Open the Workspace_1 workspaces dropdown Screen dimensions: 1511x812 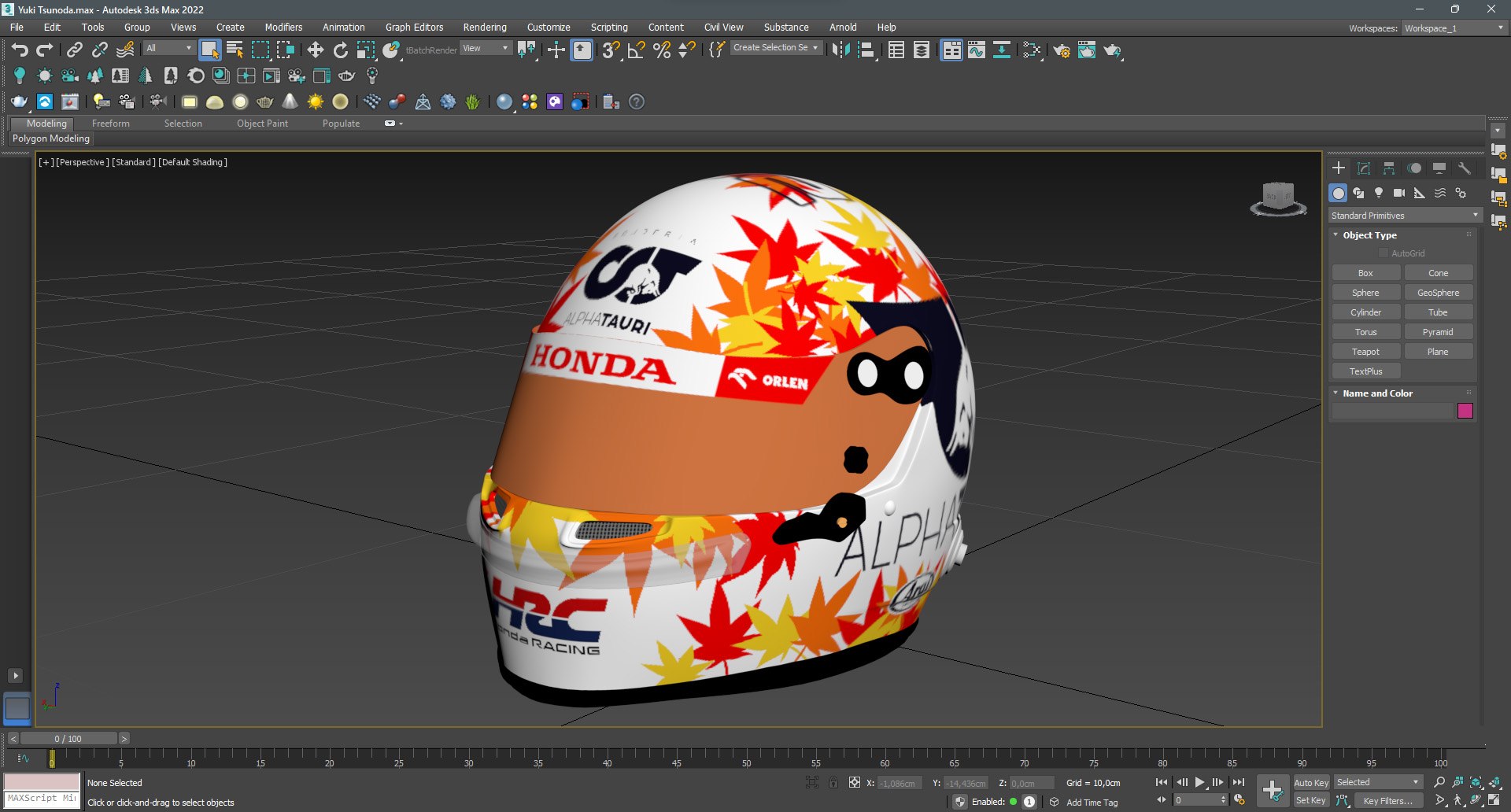click(1454, 28)
